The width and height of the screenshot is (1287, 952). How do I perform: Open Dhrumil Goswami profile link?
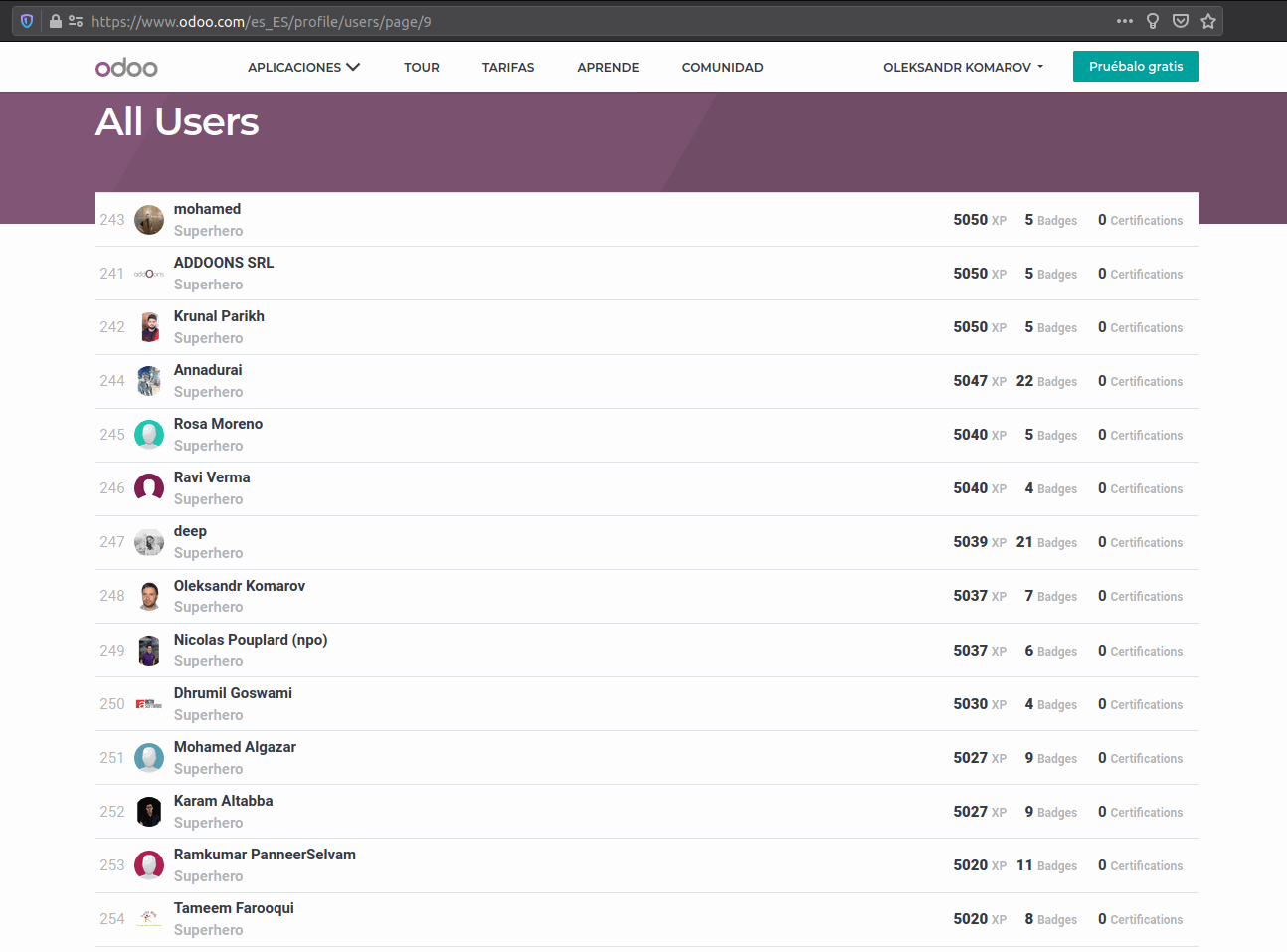[x=233, y=693]
